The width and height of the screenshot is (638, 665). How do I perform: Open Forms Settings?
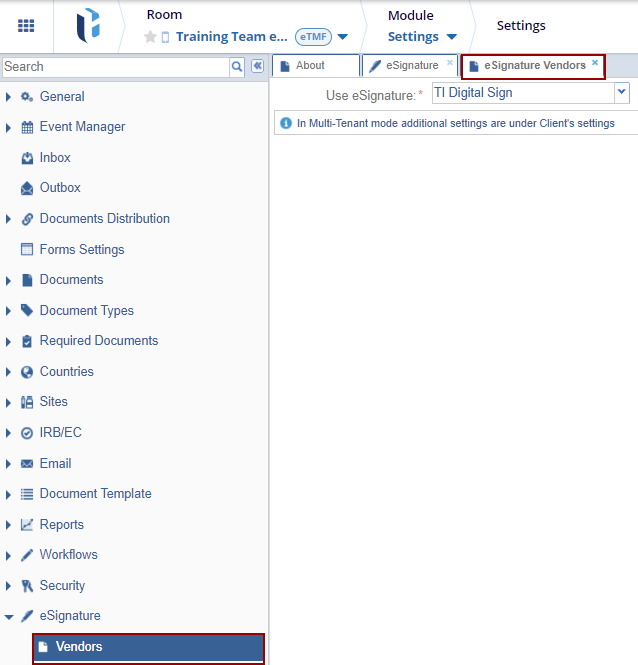click(x=82, y=249)
